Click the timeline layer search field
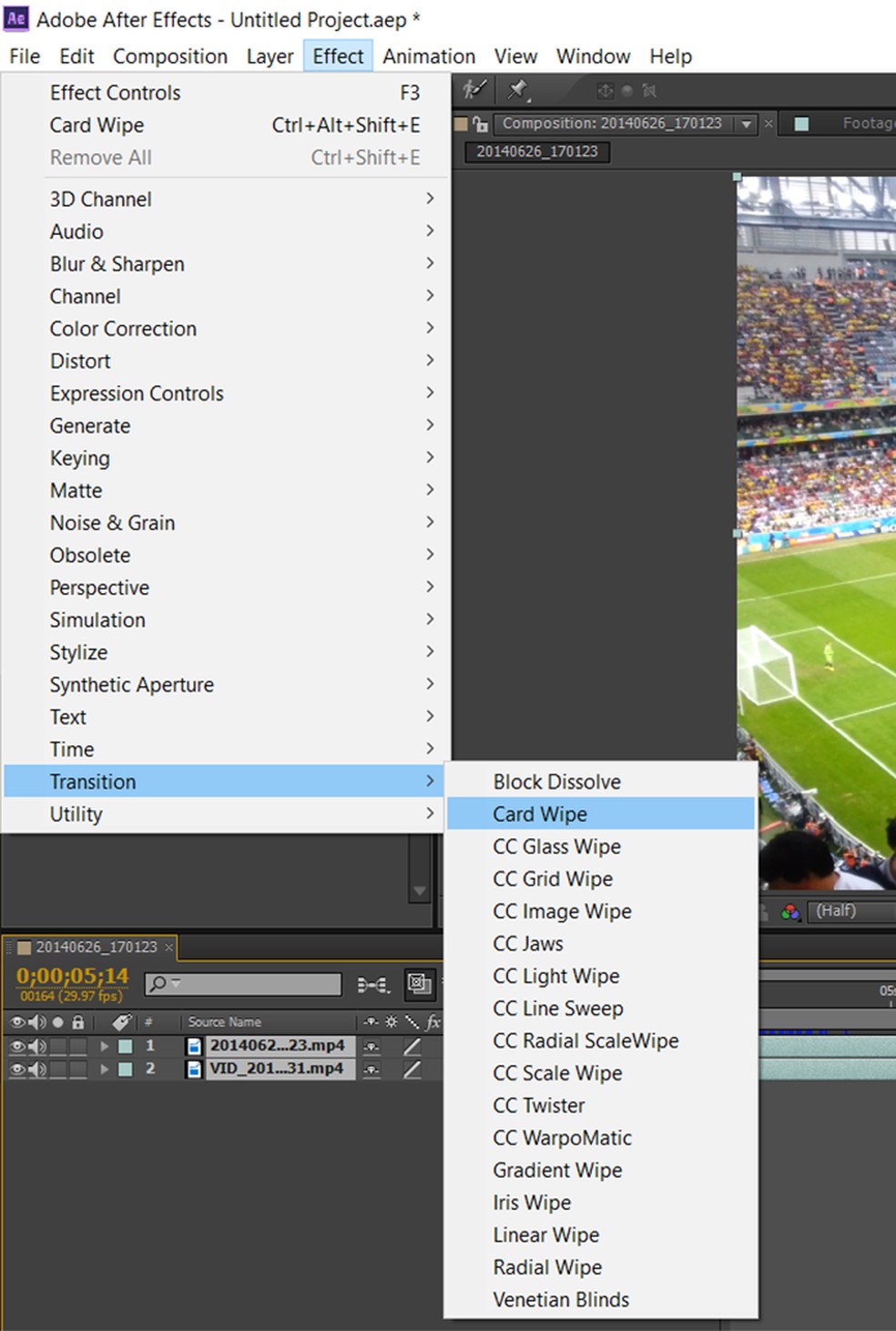896x1331 pixels. [x=244, y=984]
